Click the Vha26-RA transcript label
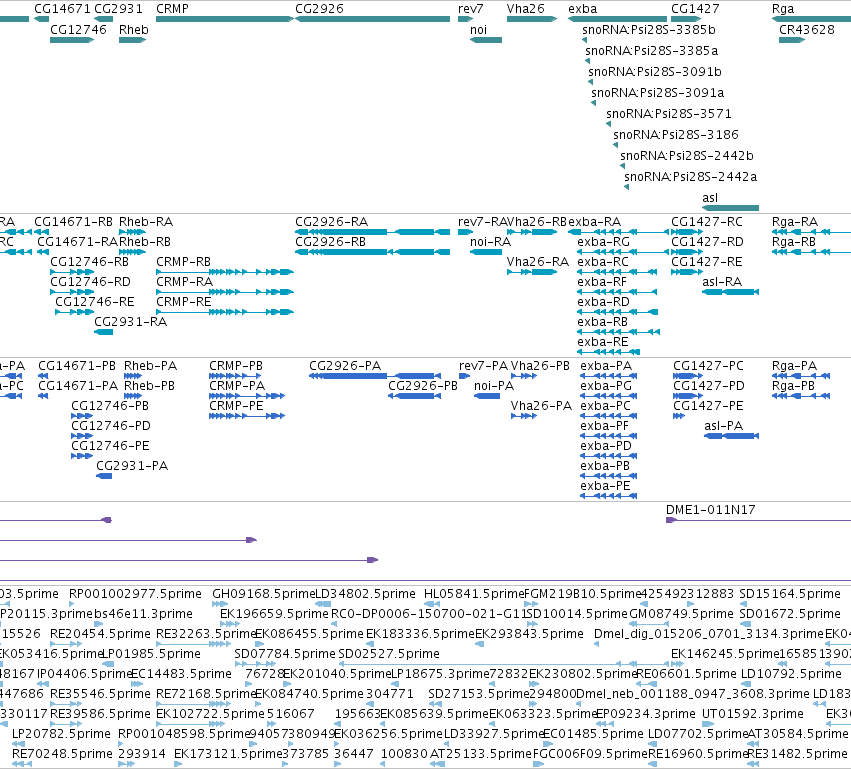This screenshot has width=851, height=769. [x=538, y=262]
